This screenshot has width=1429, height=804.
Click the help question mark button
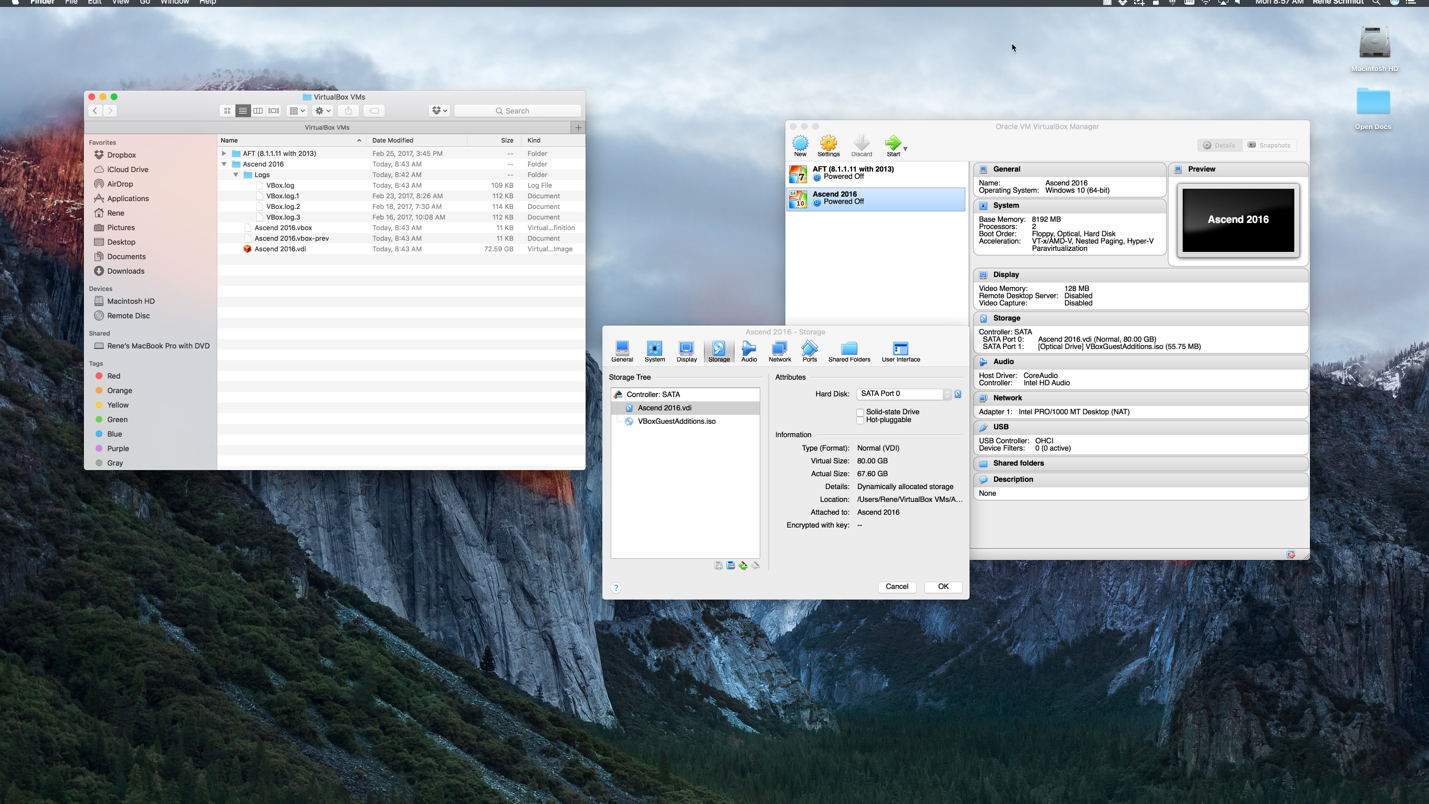(x=616, y=588)
